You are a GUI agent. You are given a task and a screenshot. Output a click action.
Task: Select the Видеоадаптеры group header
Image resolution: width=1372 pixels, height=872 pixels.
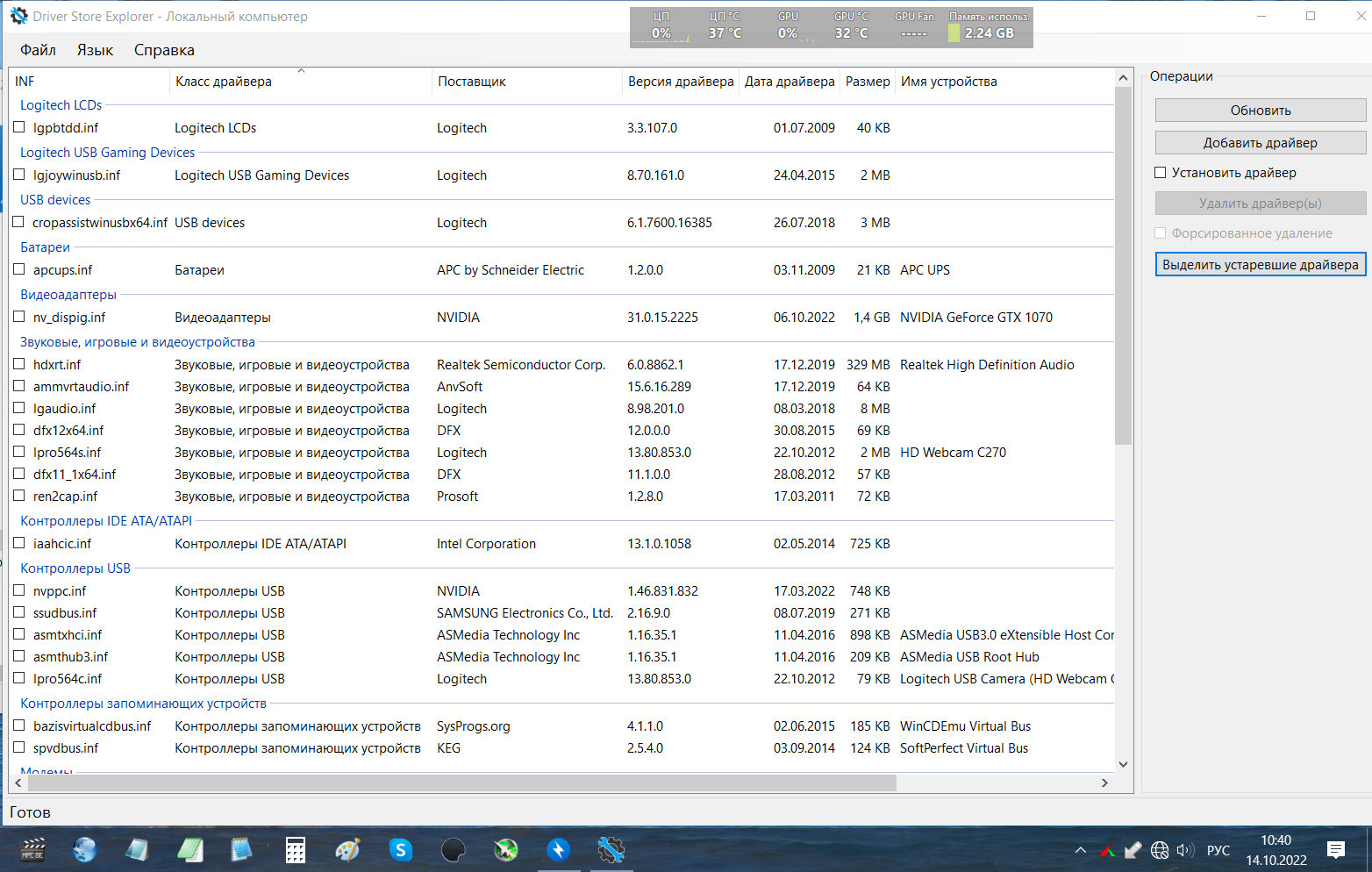(x=68, y=295)
